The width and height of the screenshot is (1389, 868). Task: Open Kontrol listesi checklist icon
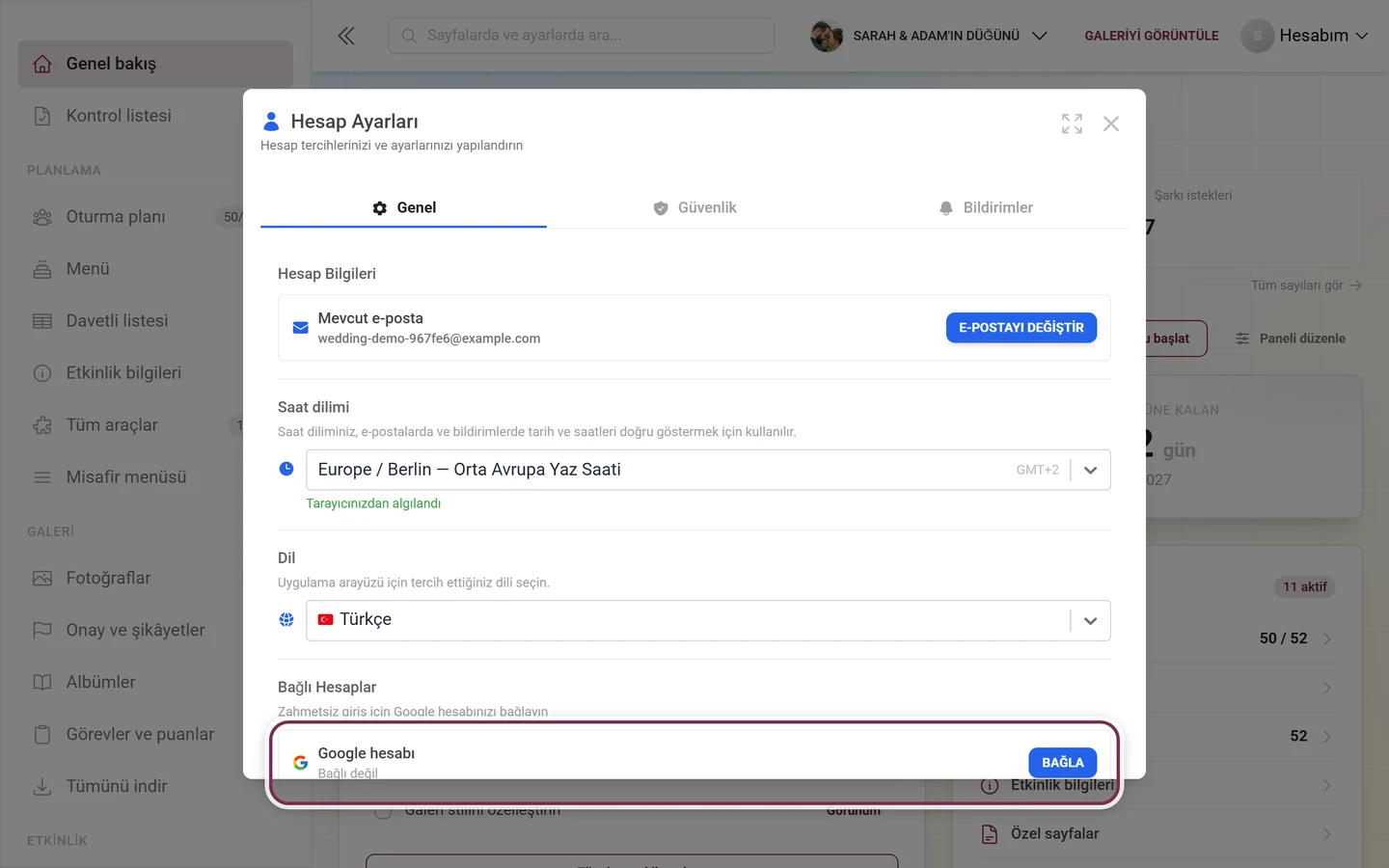42,116
